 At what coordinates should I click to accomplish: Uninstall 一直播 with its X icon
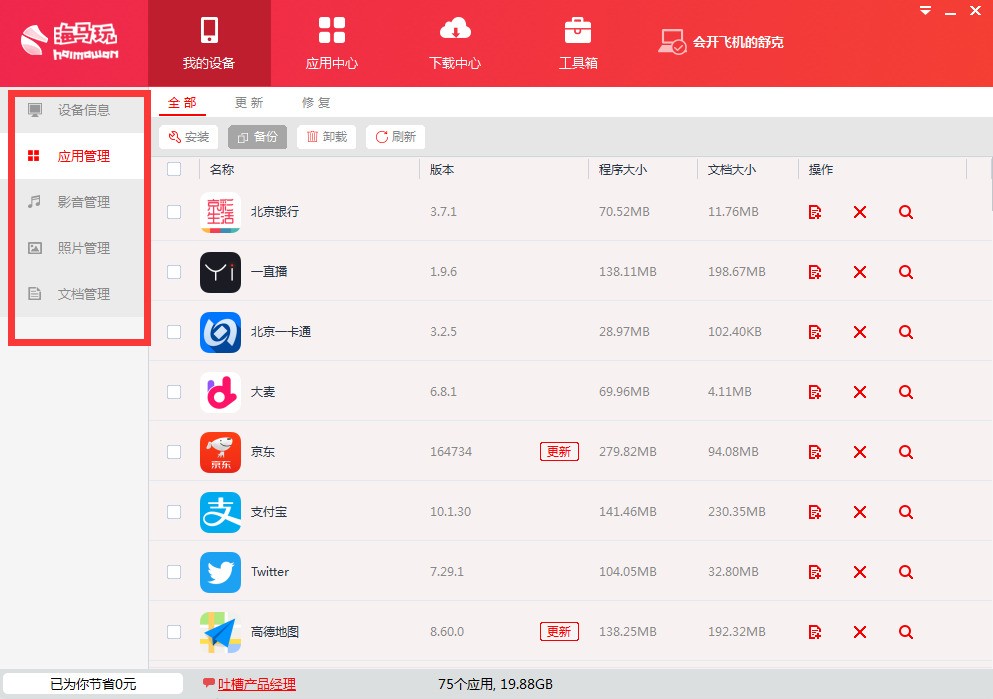click(860, 272)
